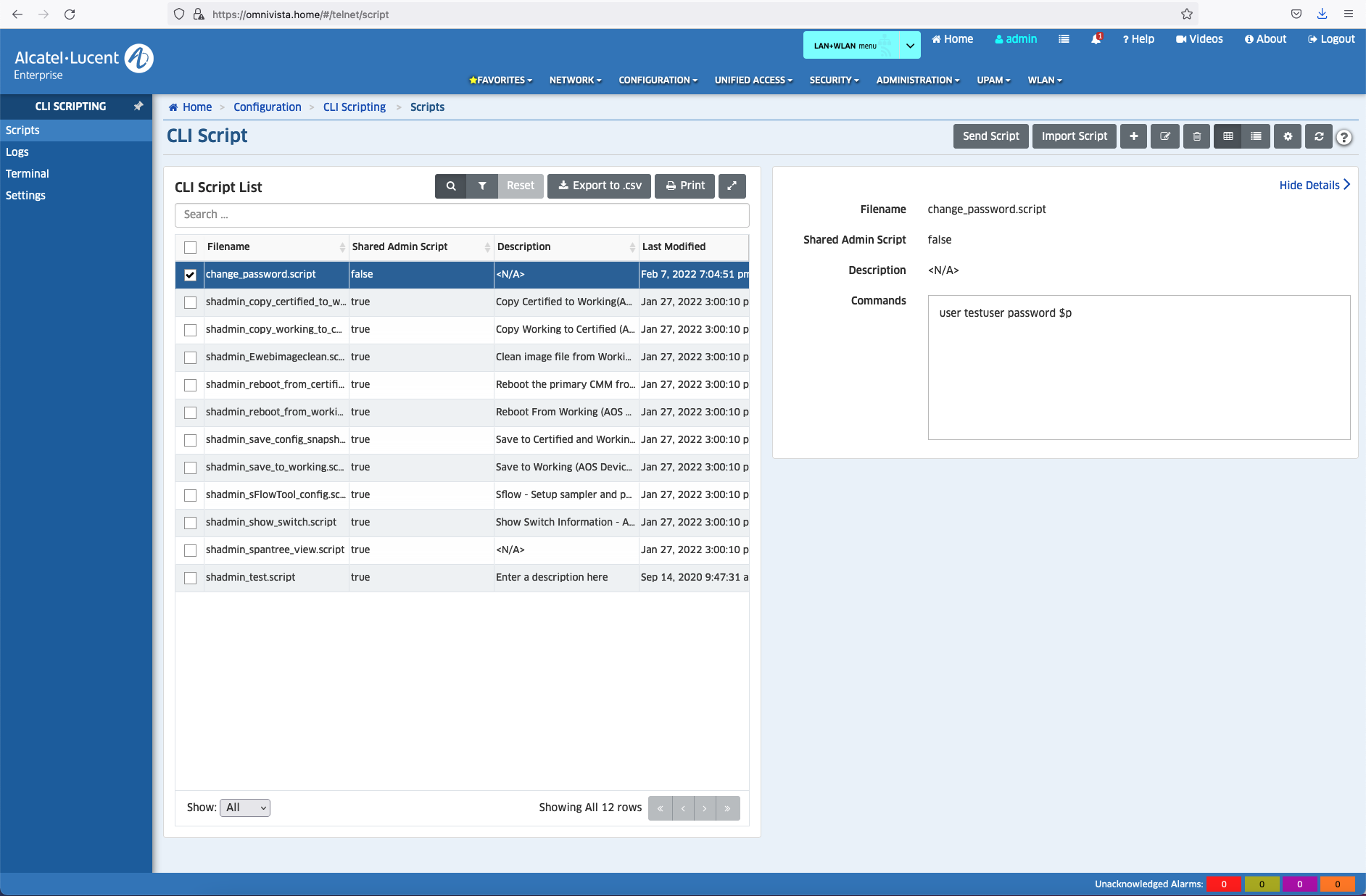Check the shadmin_test.script row checkbox
Image resolution: width=1366 pixels, height=896 pixels.
pyautogui.click(x=190, y=578)
